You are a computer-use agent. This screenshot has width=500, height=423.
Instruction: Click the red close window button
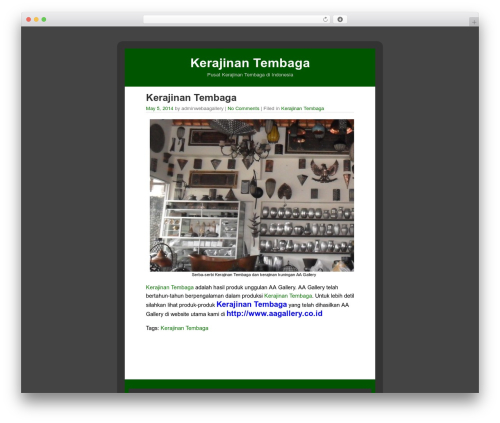(x=29, y=19)
